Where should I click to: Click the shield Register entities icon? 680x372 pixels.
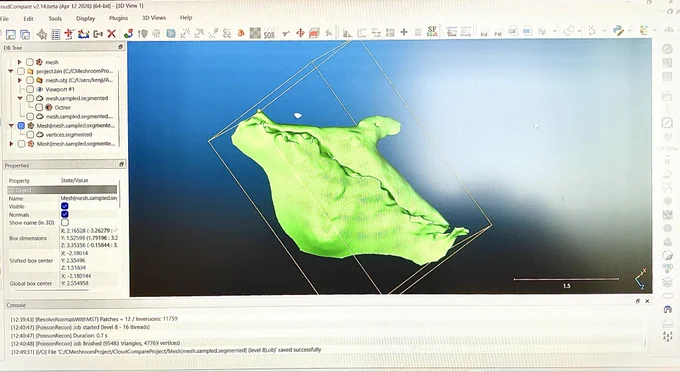point(142,33)
